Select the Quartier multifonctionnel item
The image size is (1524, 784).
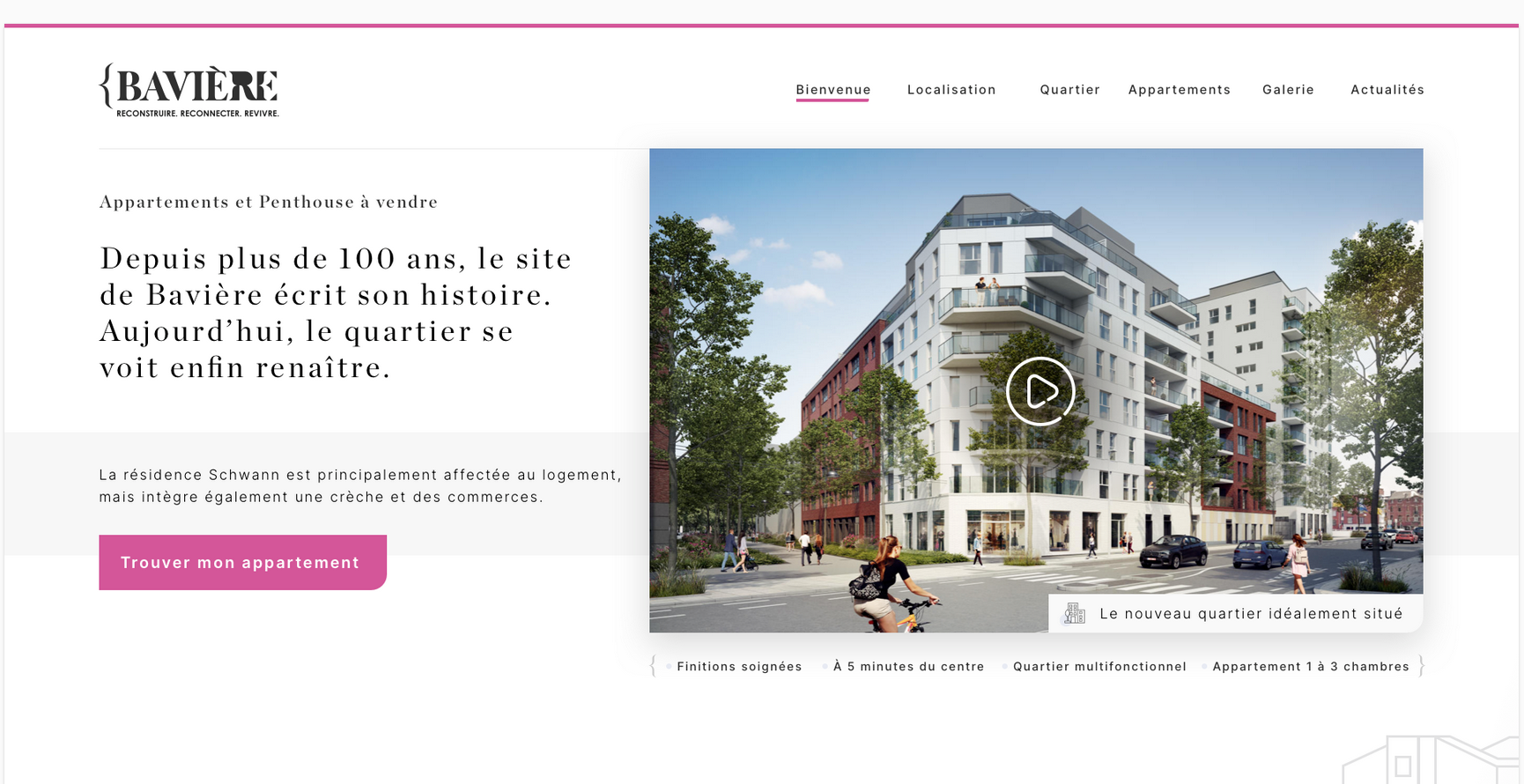coord(1099,667)
